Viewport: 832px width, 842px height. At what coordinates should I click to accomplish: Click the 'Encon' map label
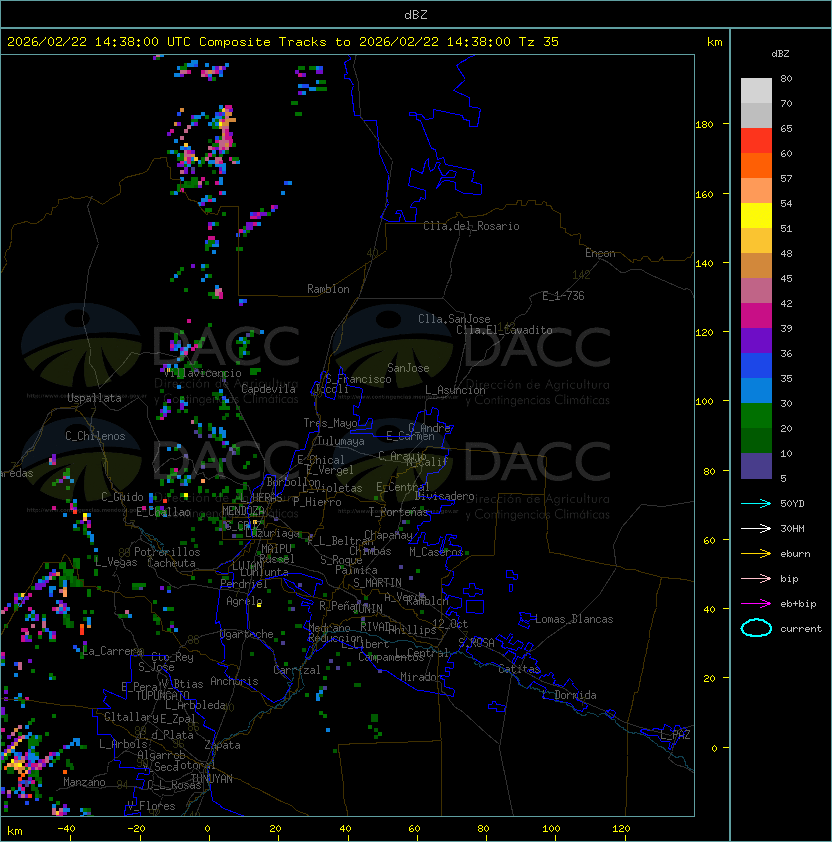600,253
